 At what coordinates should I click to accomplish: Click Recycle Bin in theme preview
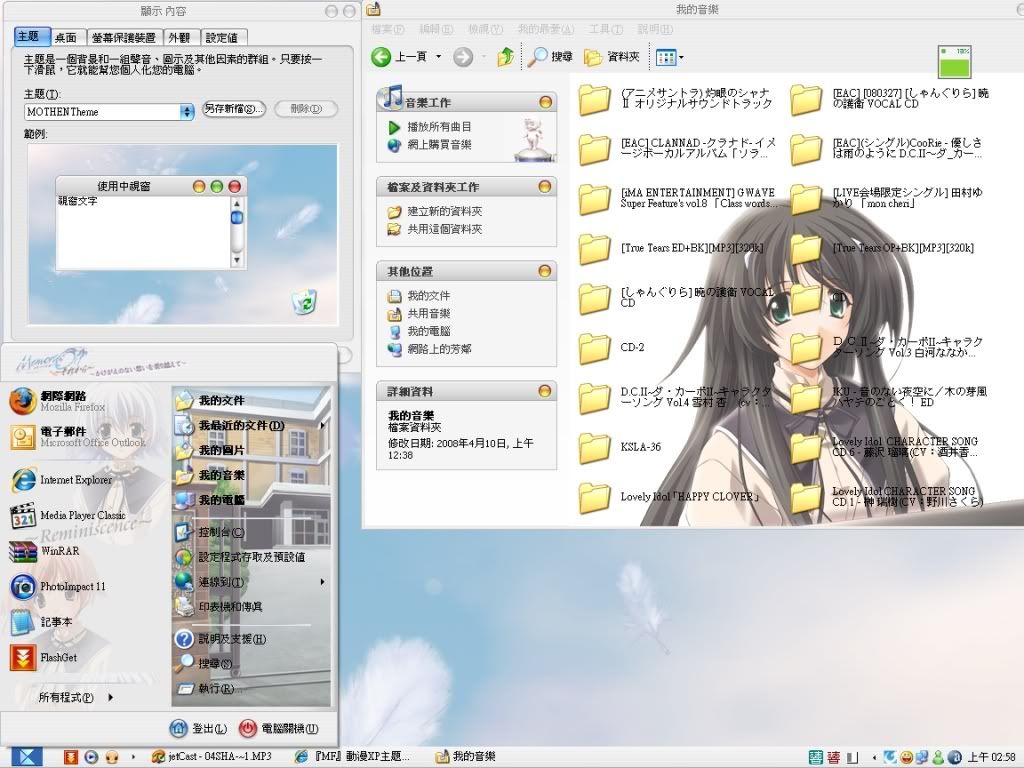[304, 302]
